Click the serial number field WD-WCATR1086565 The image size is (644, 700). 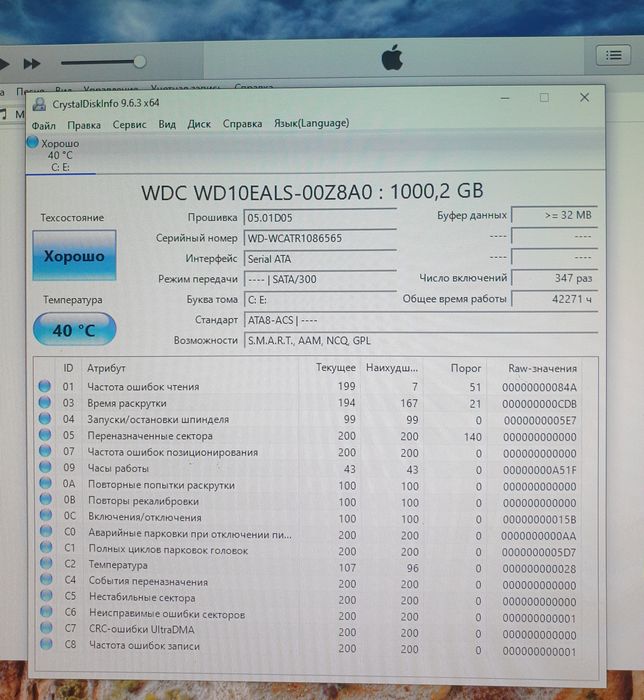click(x=320, y=238)
